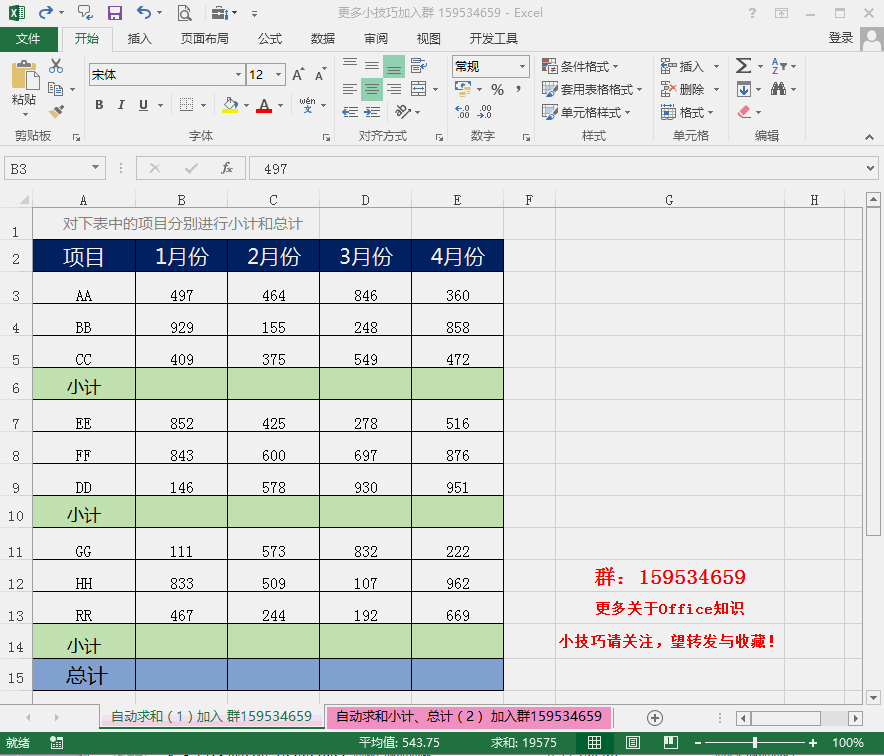Click the Clear eraser icon

click(x=744, y=112)
